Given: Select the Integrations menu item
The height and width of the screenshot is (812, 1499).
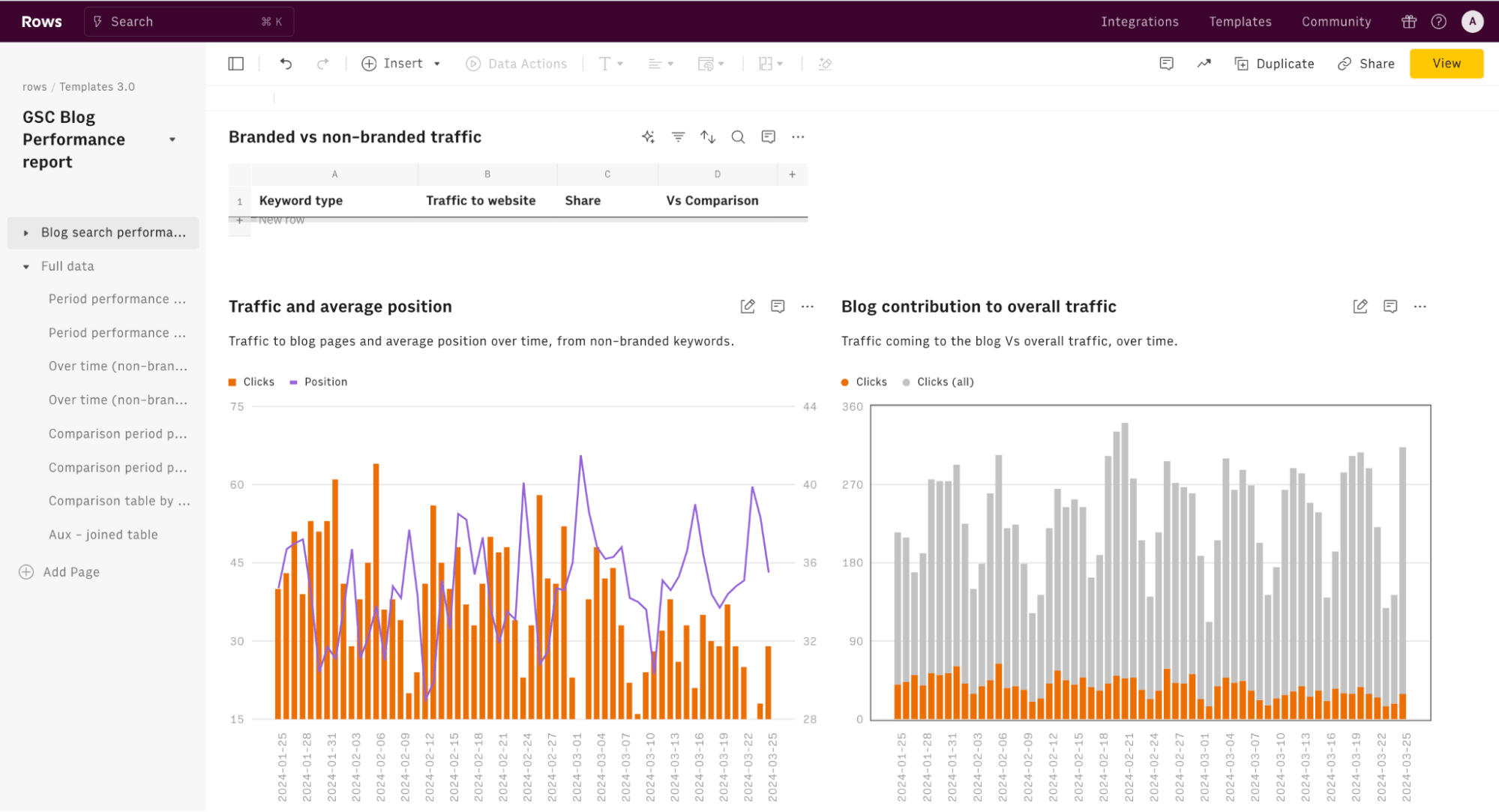Looking at the screenshot, I should (x=1139, y=20).
